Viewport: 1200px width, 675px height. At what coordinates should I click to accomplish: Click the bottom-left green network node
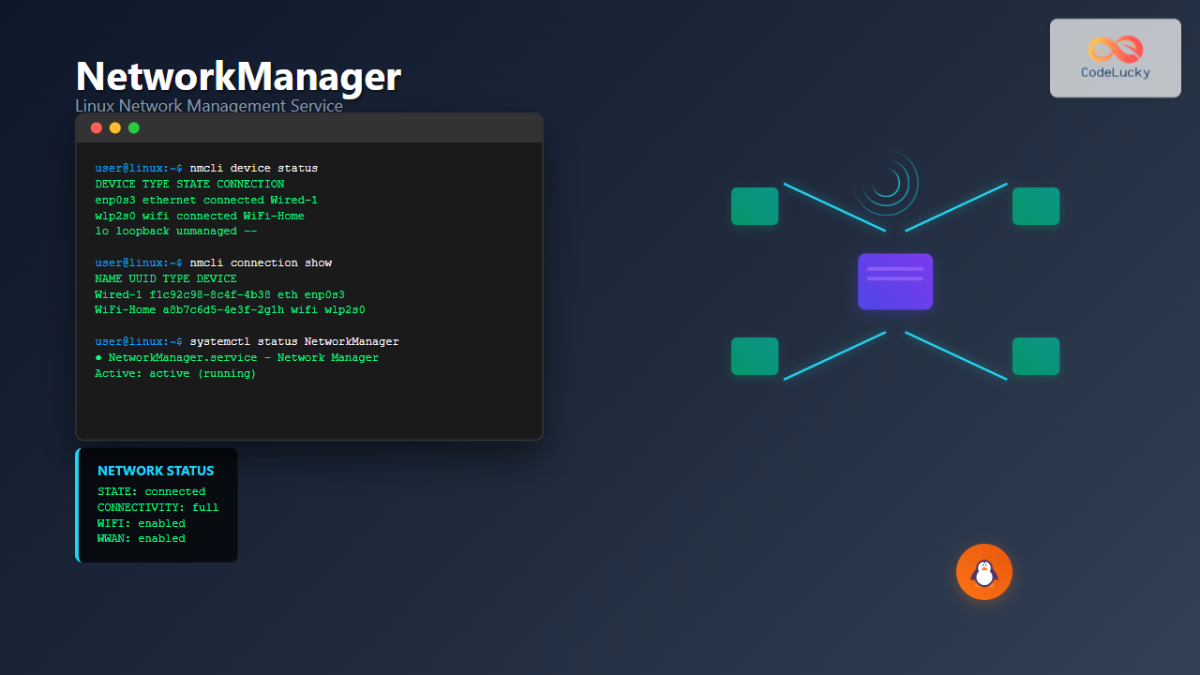[x=754, y=356]
